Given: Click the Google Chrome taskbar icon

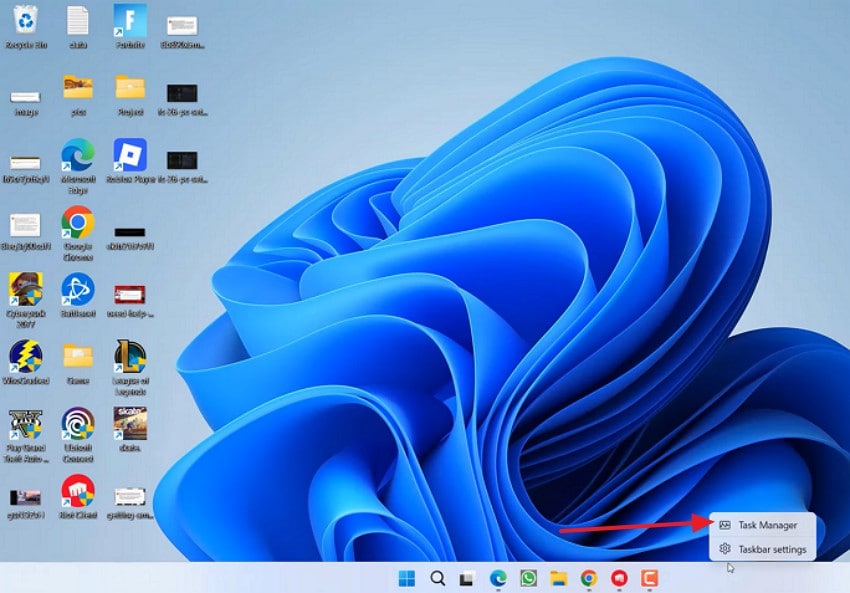Looking at the screenshot, I should coord(589,578).
